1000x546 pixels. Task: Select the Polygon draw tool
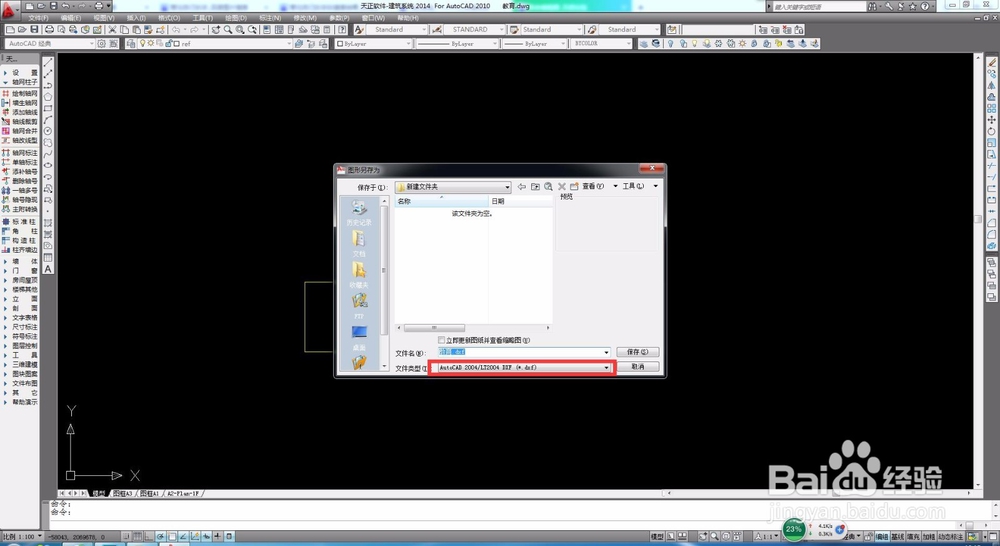pyautogui.click(x=48, y=98)
